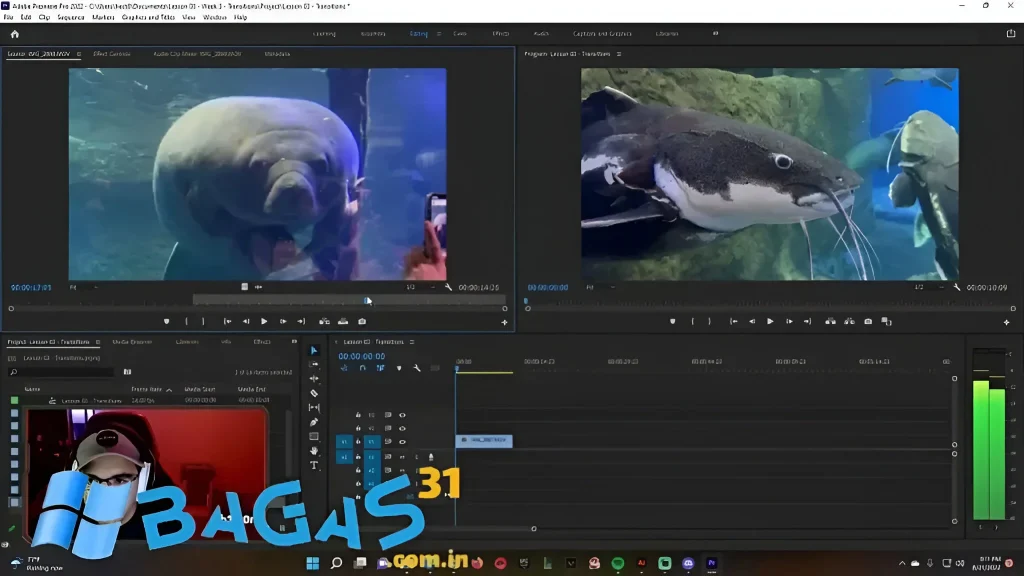
Task: Click New Bin icon in Project panel
Action: click(127, 372)
